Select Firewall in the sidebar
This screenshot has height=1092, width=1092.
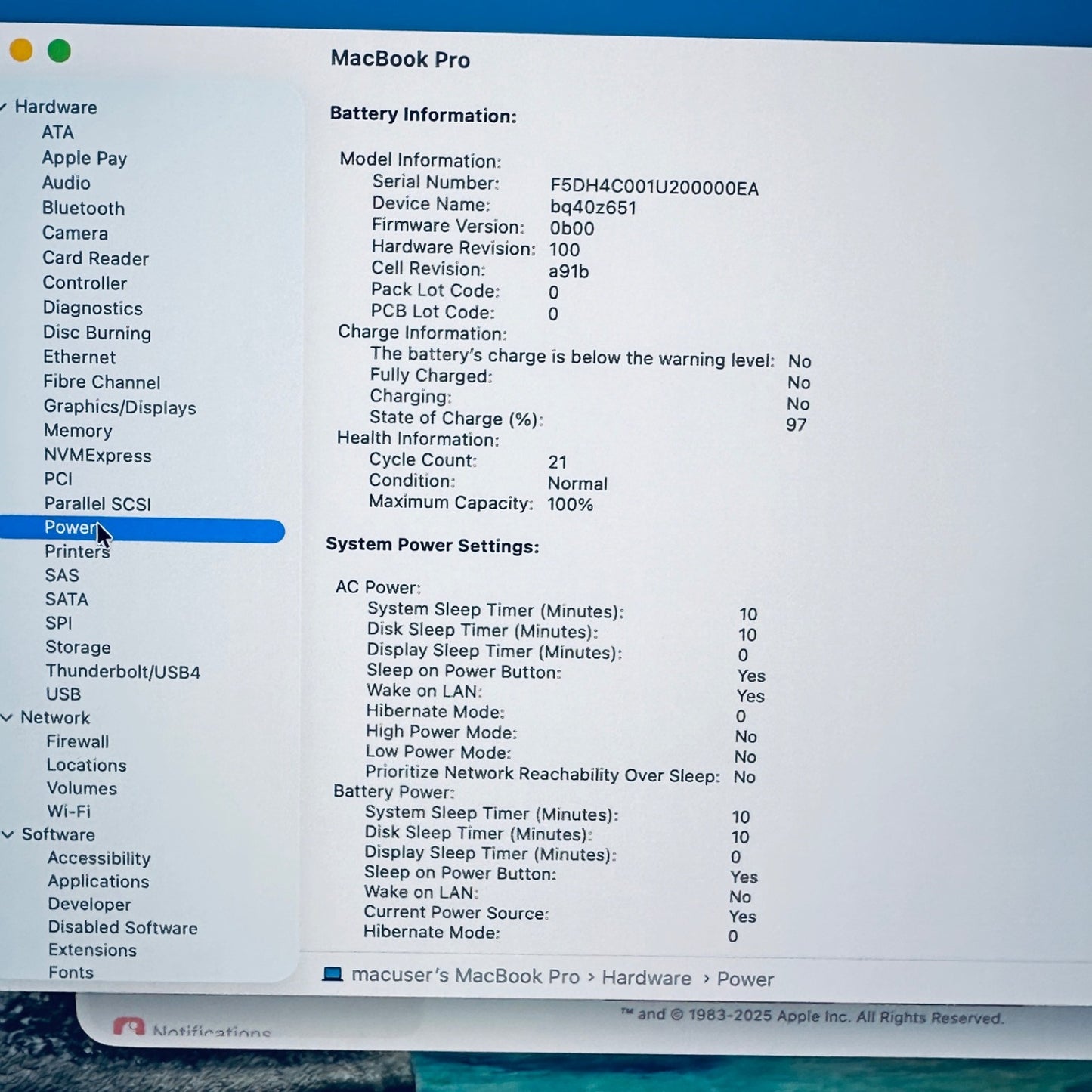click(x=77, y=741)
